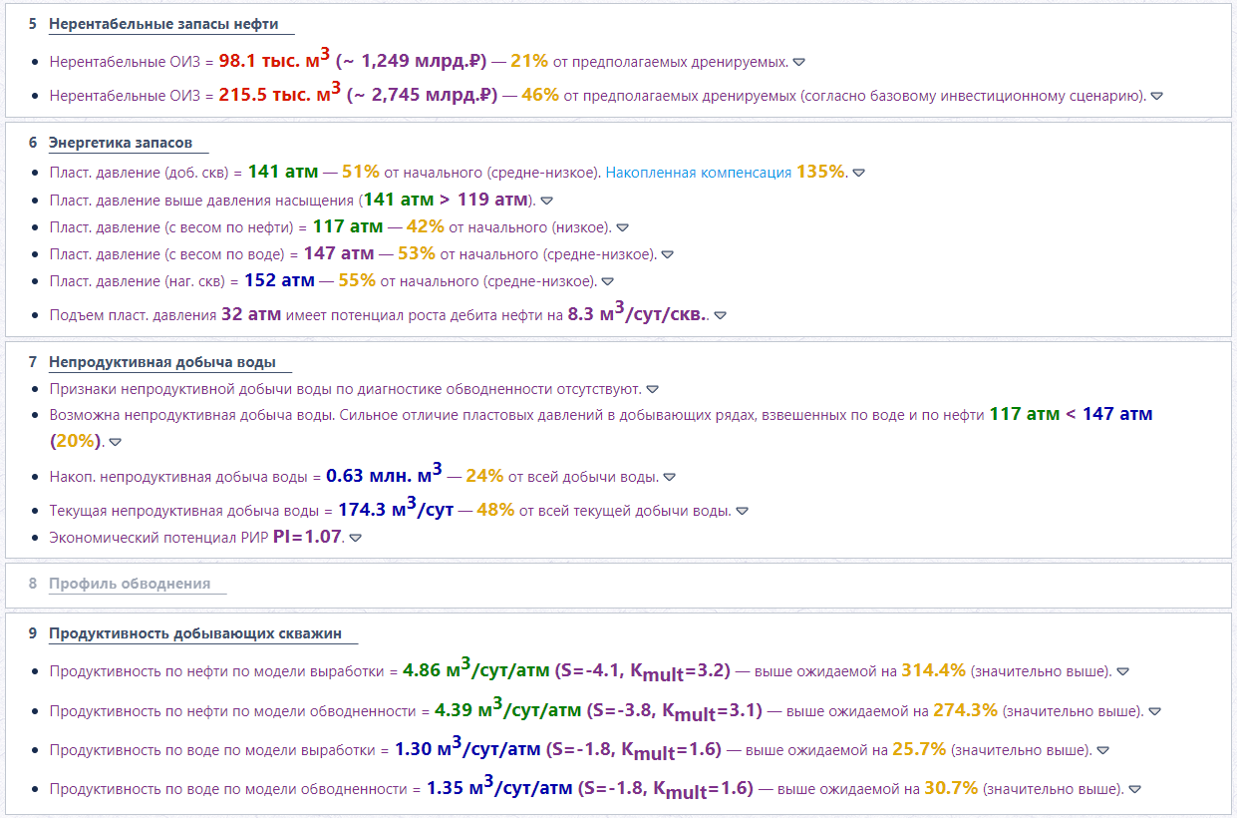The height and width of the screenshot is (818, 1237).
Task: Open section heading 'Нерентабельные запасы нефти'
Action: tap(164, 23)
